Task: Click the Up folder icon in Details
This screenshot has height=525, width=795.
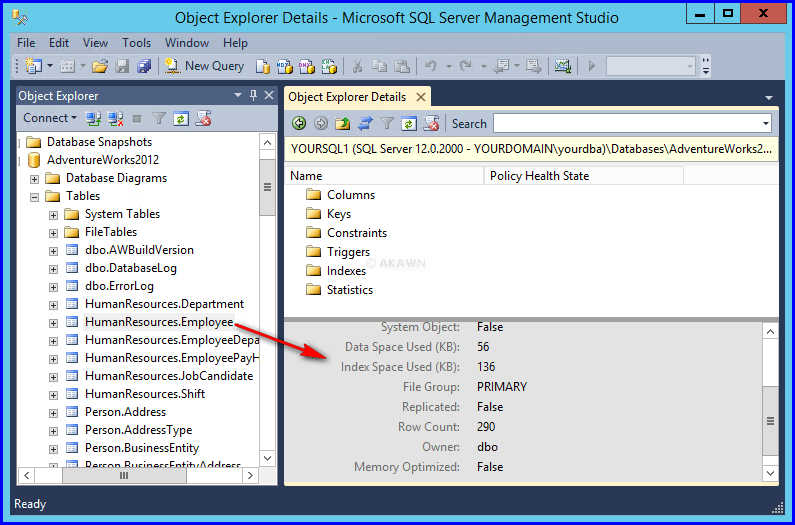Action: coord(343,123)
